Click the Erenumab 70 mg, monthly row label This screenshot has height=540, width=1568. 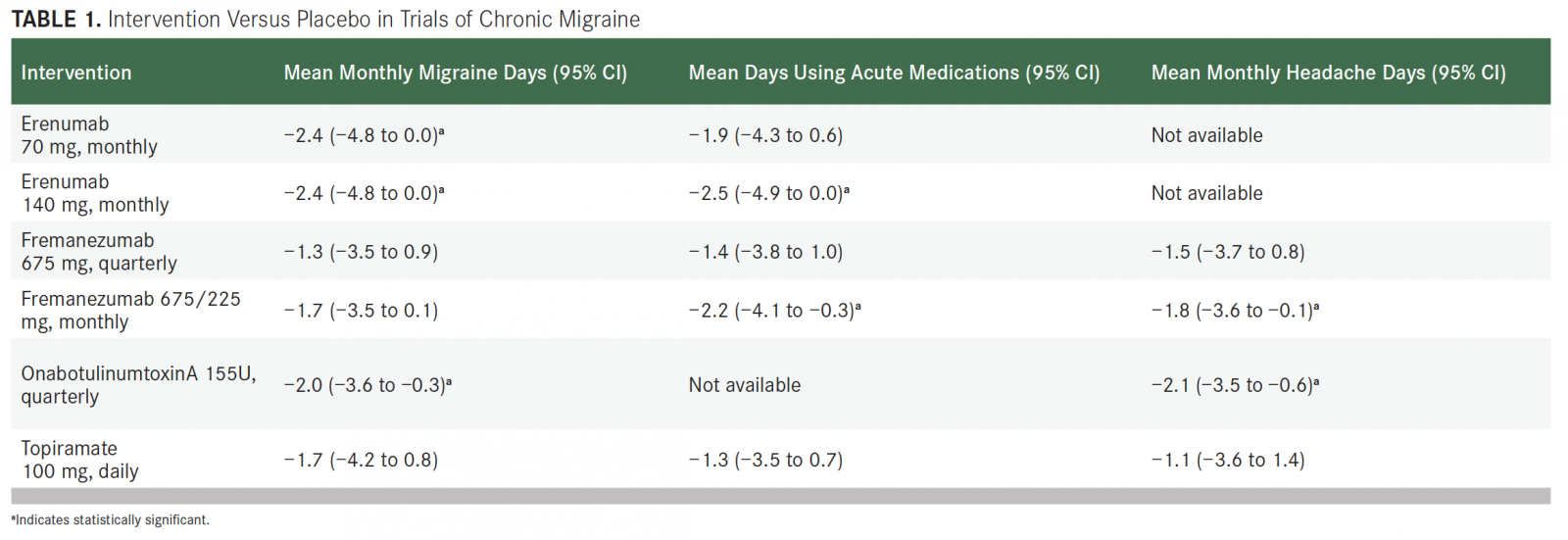(x=89, y=135)
